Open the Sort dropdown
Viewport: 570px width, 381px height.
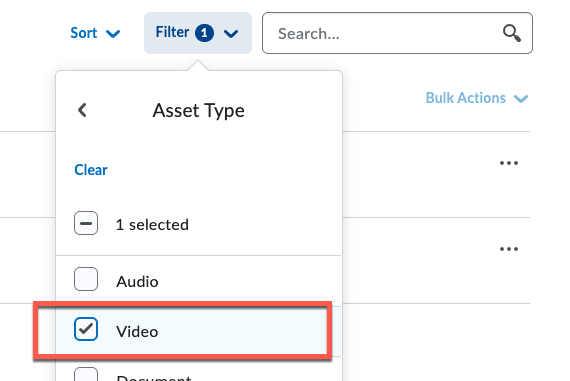point(95,33)
